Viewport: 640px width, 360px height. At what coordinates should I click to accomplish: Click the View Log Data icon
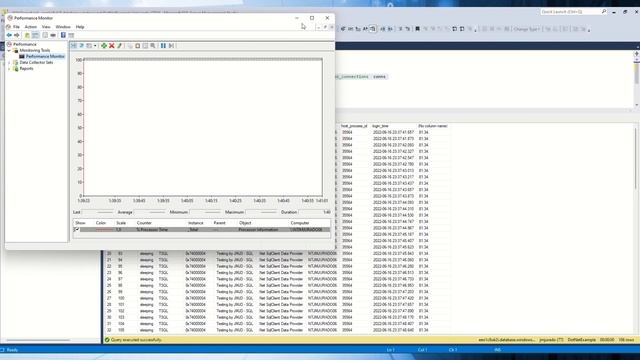(81, 46)
